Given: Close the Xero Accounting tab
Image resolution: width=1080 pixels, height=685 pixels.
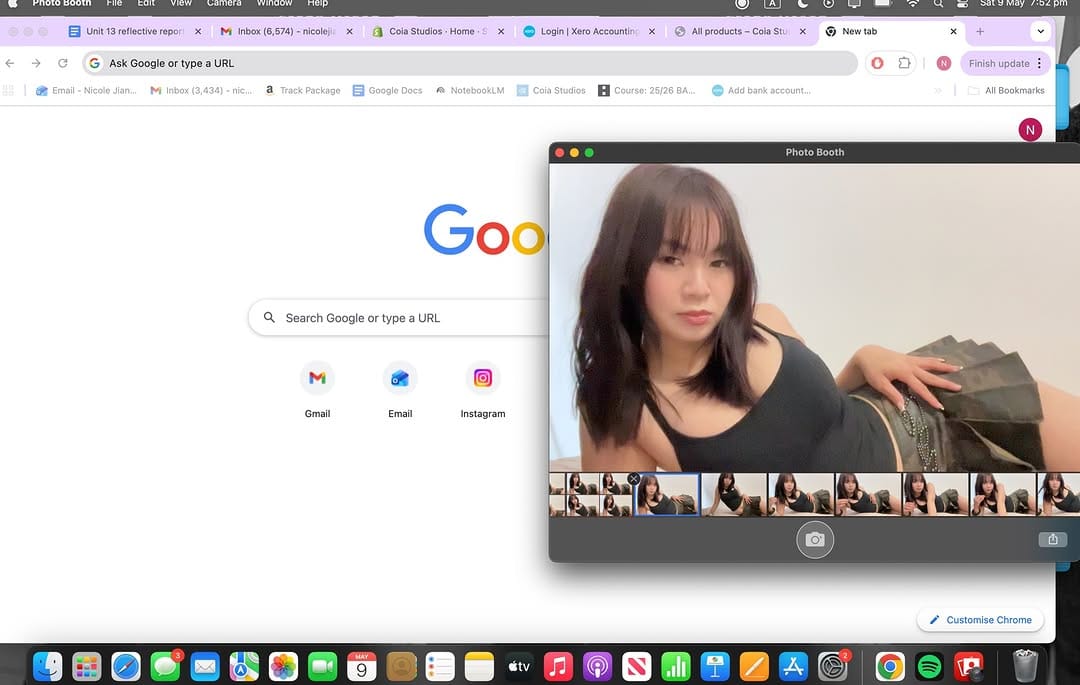Looking at the screenshot, I should [652, 31].
